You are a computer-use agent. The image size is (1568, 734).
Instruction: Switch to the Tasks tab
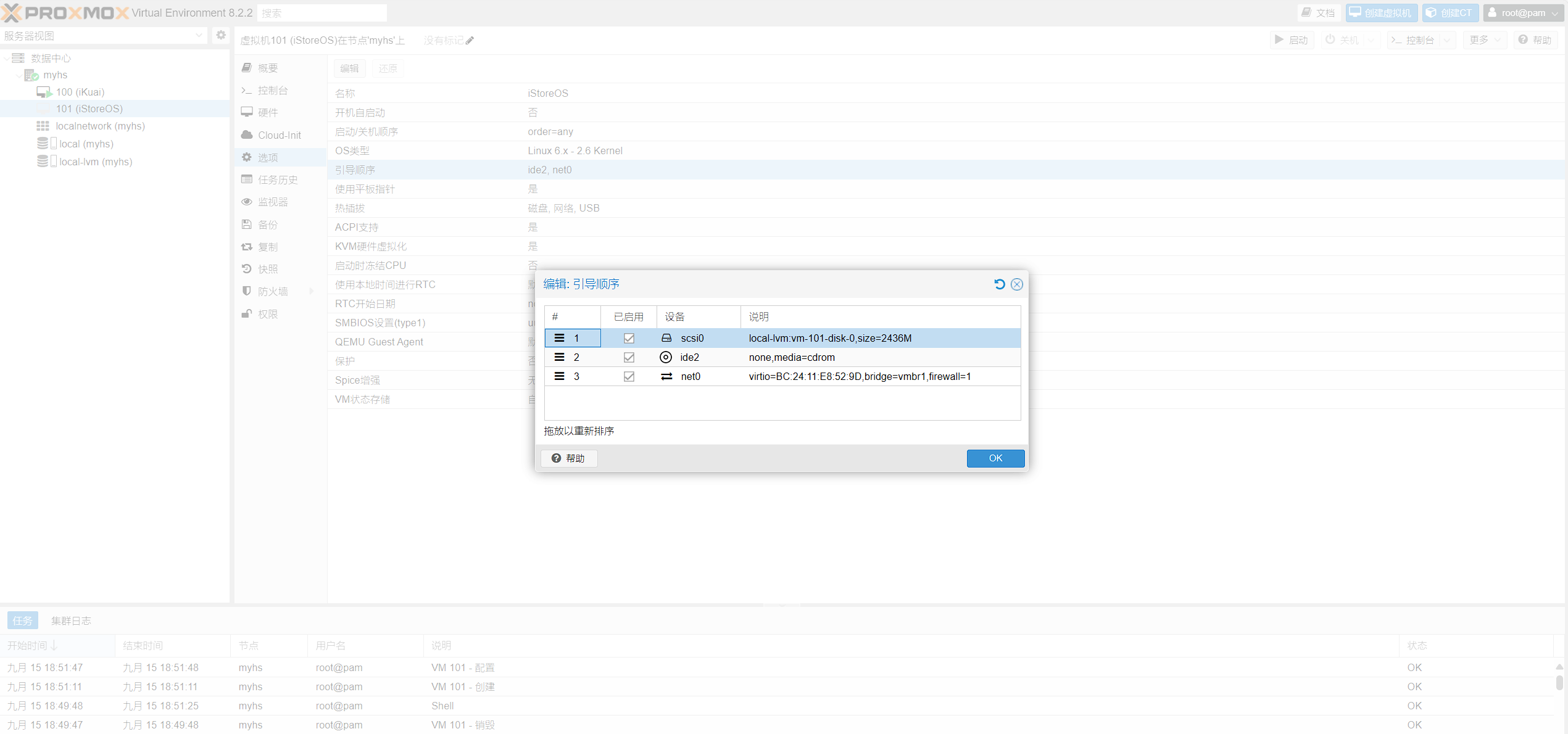click(23, 621)
